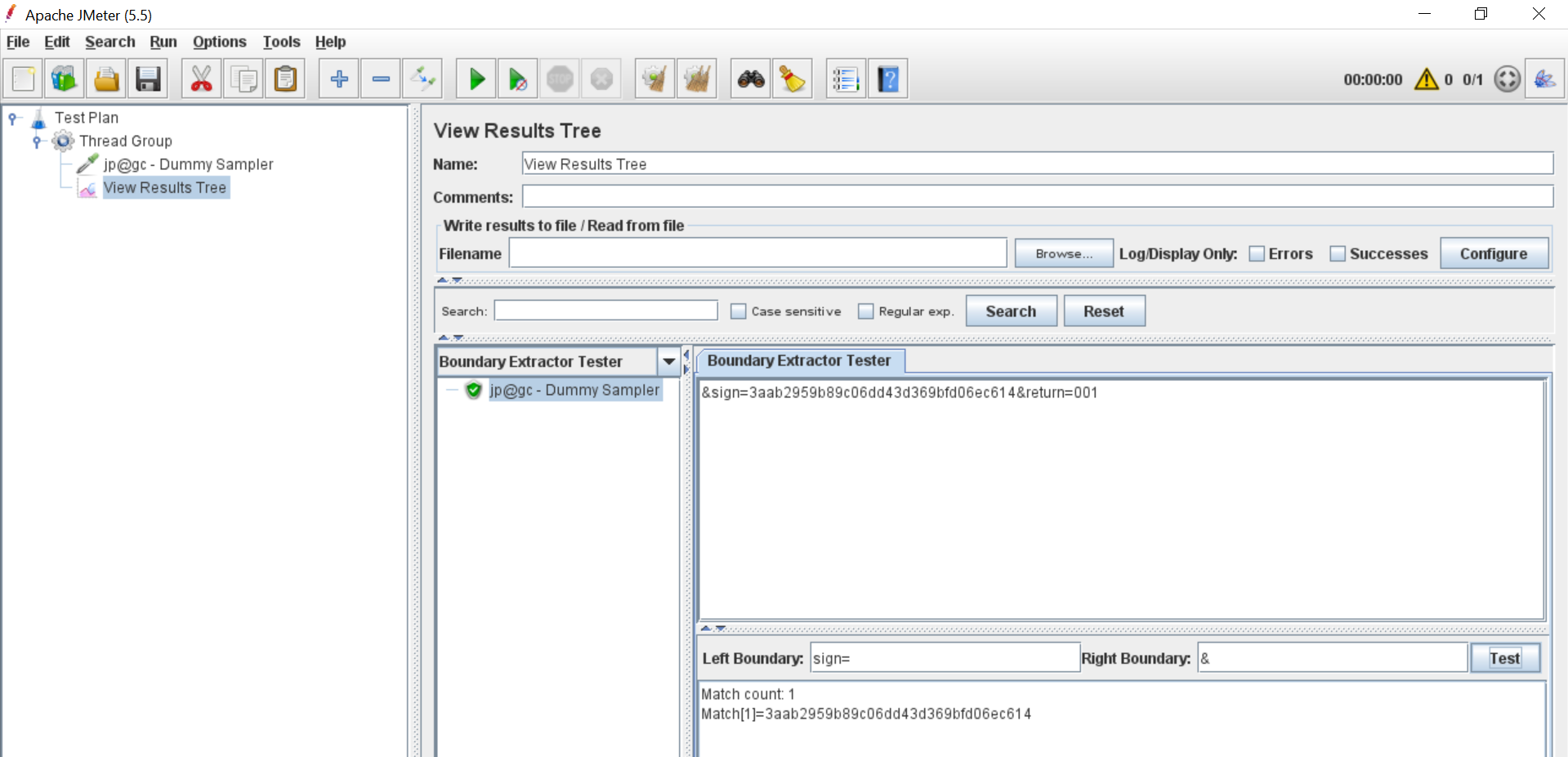Viewport: 1568px width, 757px height.
Task: Click the Reset Search brush icon
Action: [x=793, y=79]
